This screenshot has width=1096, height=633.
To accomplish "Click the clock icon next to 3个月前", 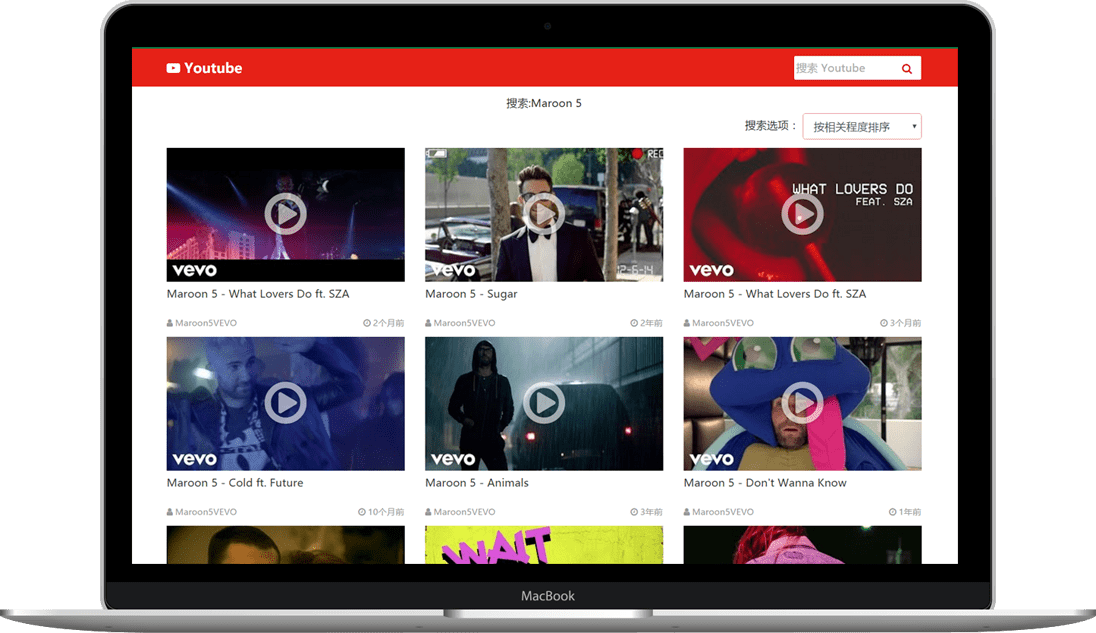I will click(x=884, y=323).
